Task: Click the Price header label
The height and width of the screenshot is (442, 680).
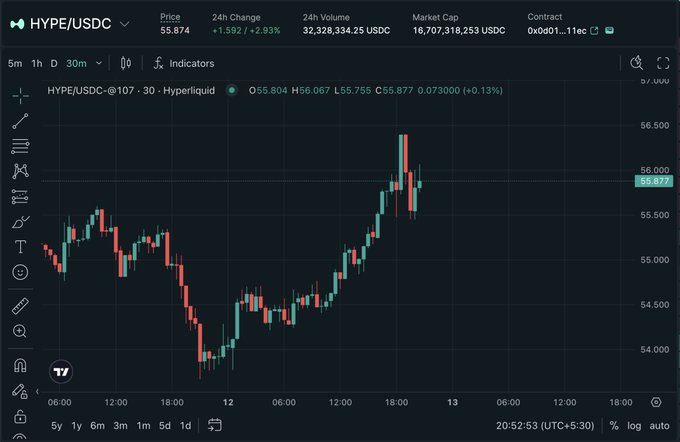Action: (x=170, y=17)
